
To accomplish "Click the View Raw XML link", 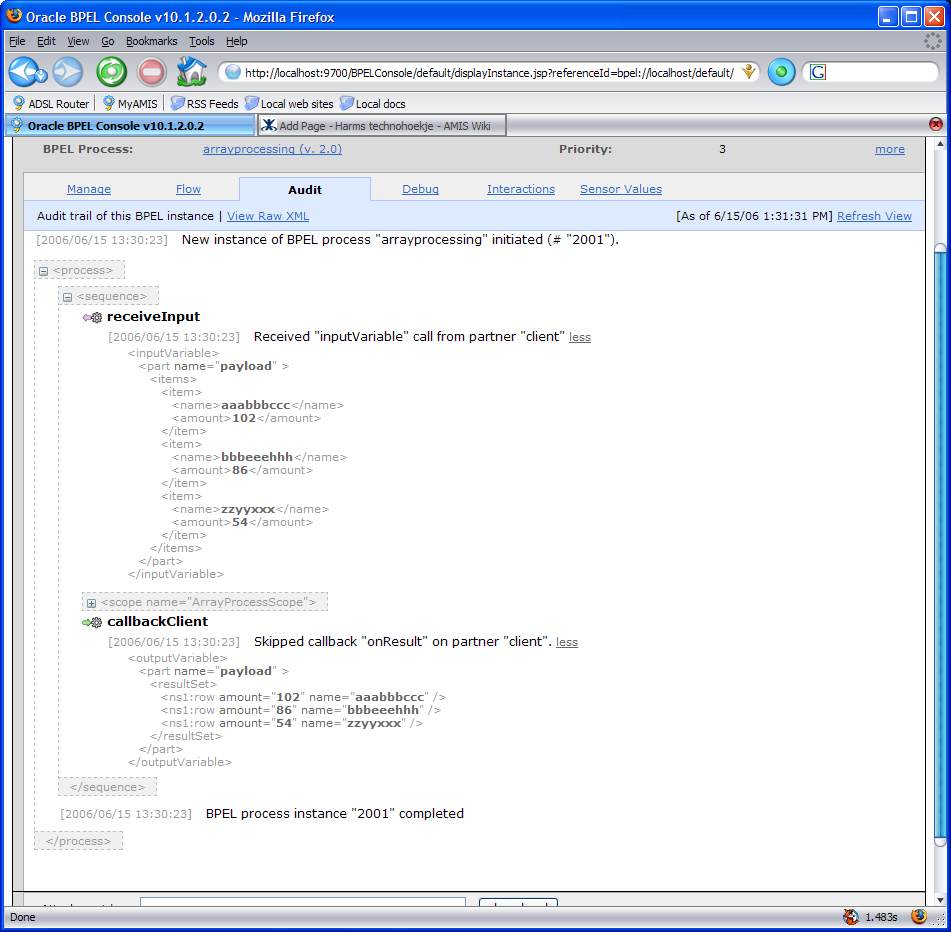I will tap(268, 216).
